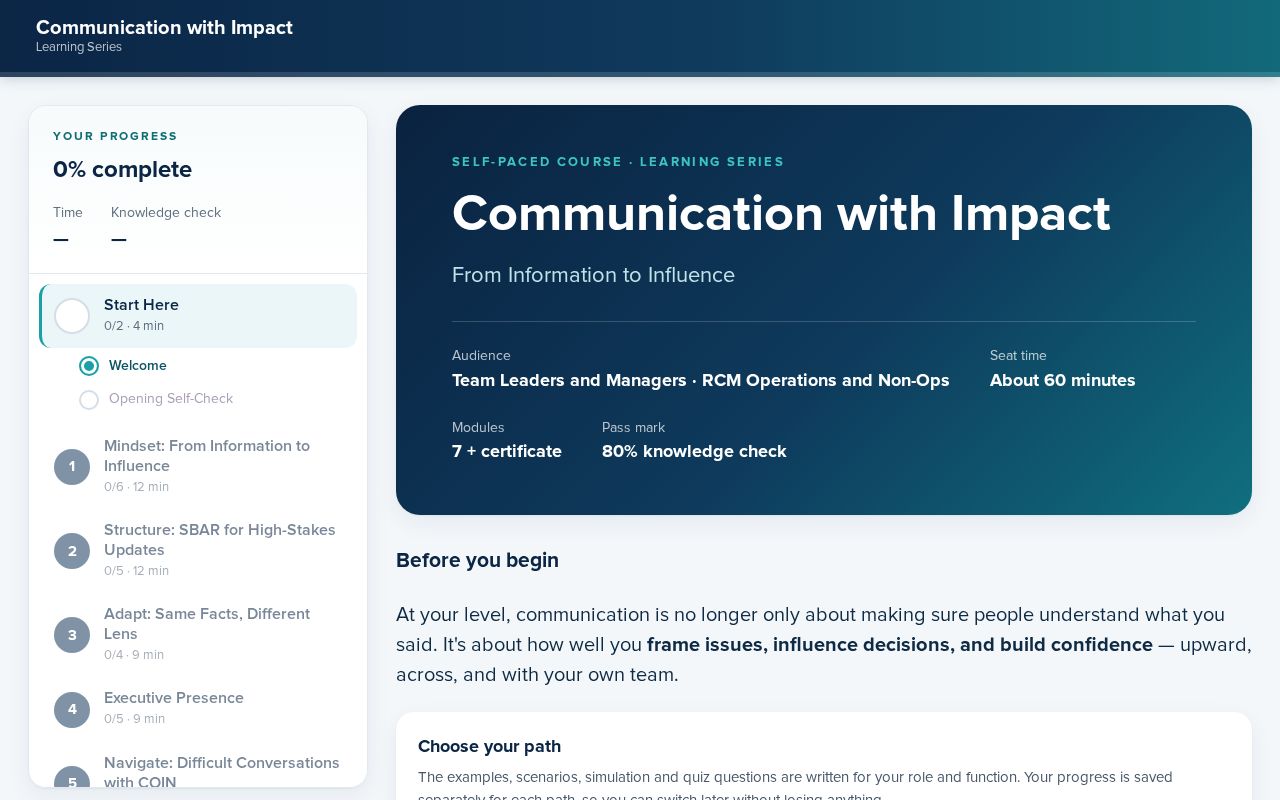Click the Seat time label in the hero card

pyautogui.click(x=1018, y=355)
